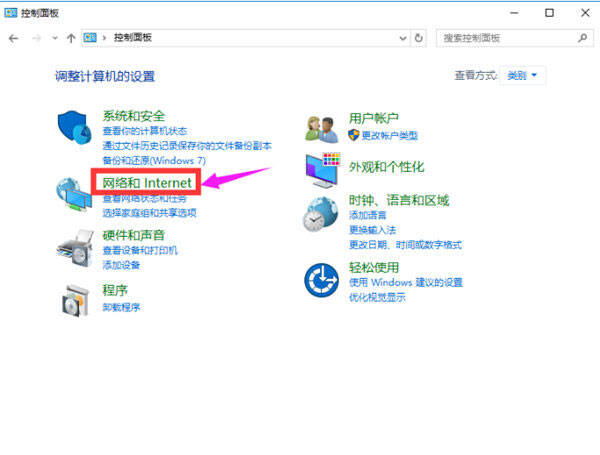The width and height of the screenshot is (600, 455).
Task: Open 卸载程序 link
Action: [121, 307]
